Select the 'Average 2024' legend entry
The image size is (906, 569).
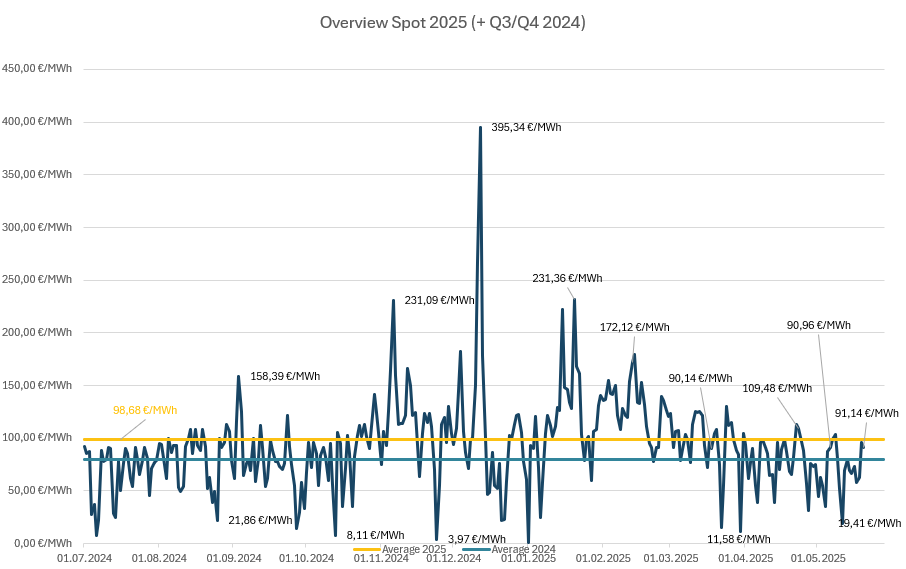[526, 549]
